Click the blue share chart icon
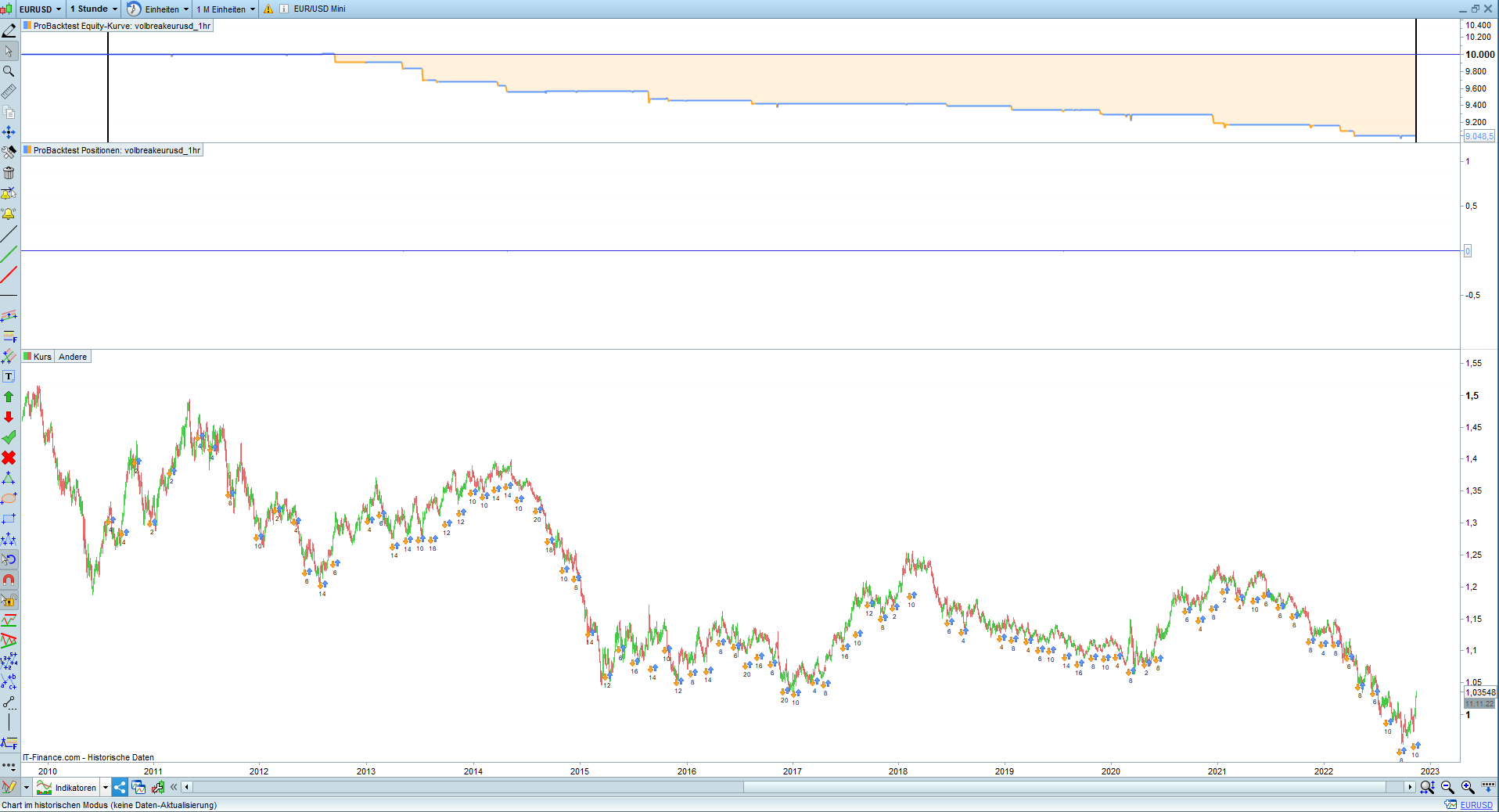 (120, 787)
